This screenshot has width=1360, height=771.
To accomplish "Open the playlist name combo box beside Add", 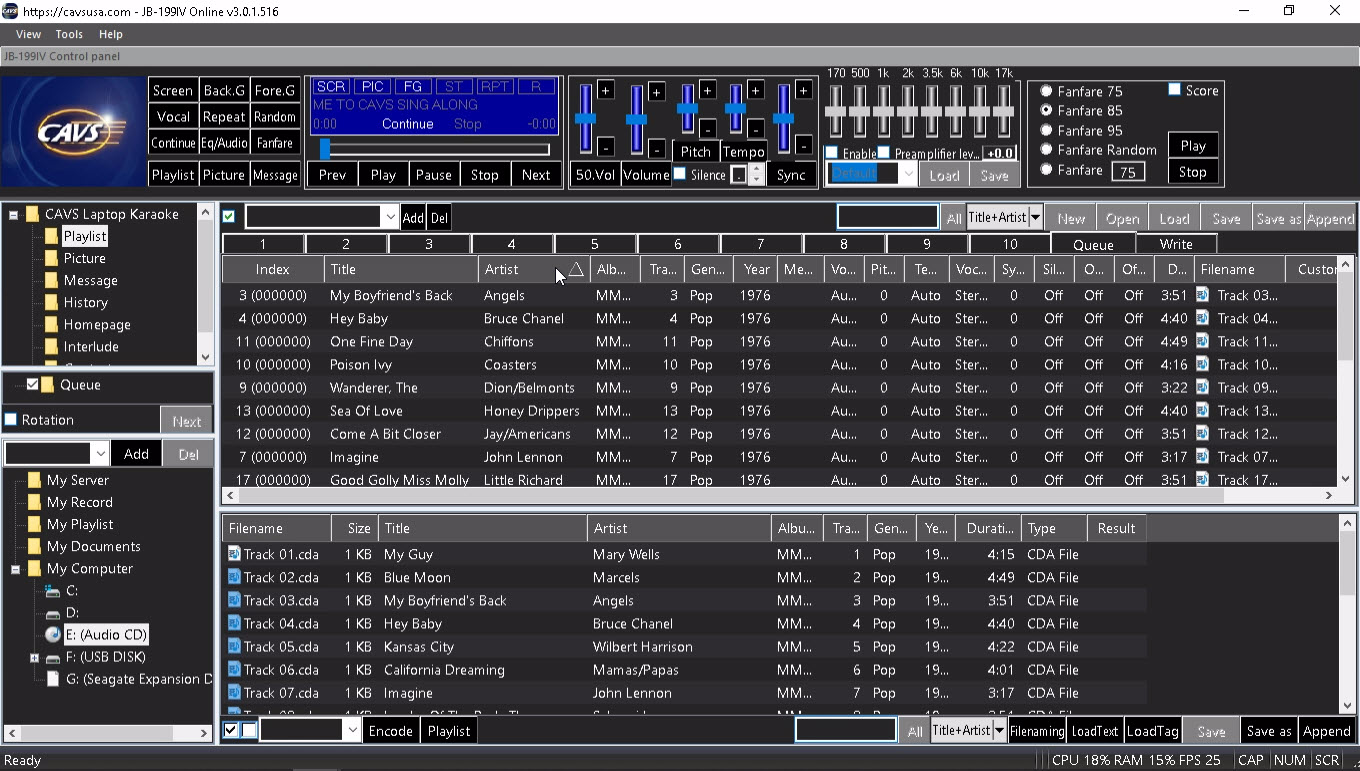I will [389, 217].
